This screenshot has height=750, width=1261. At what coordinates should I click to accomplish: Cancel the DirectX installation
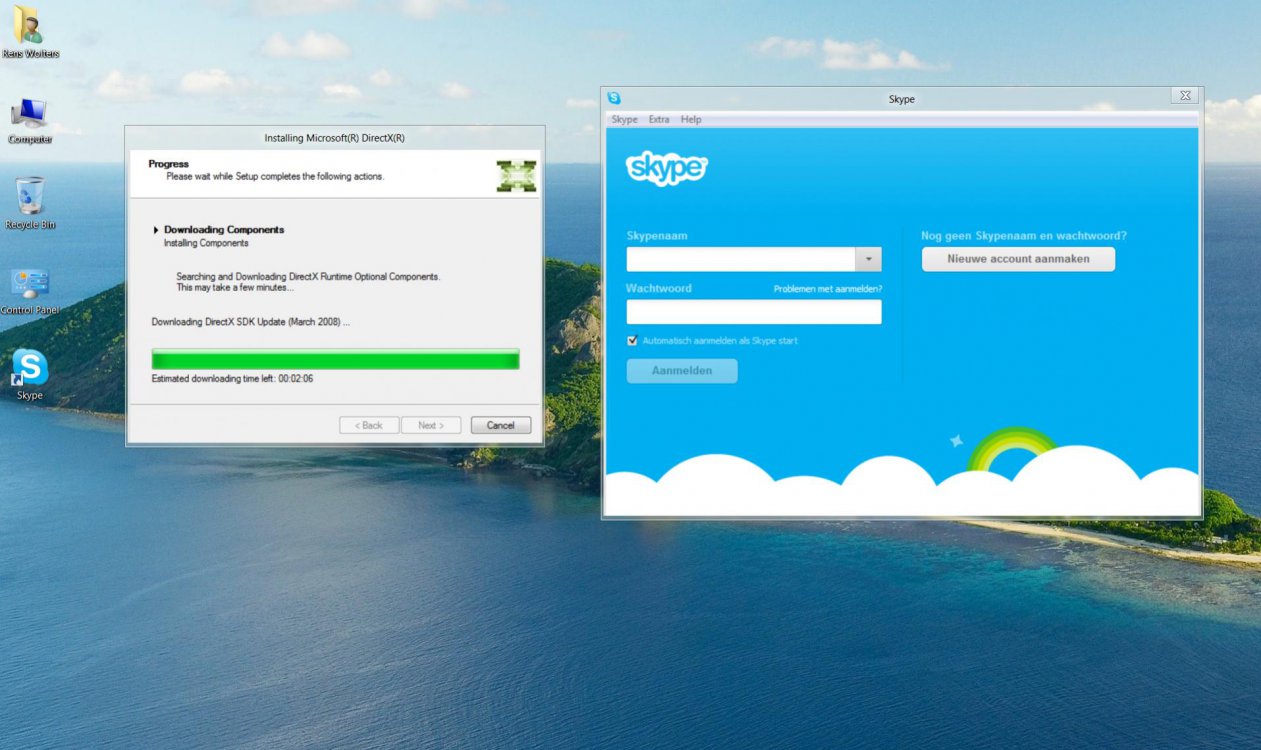coord(500,425)
